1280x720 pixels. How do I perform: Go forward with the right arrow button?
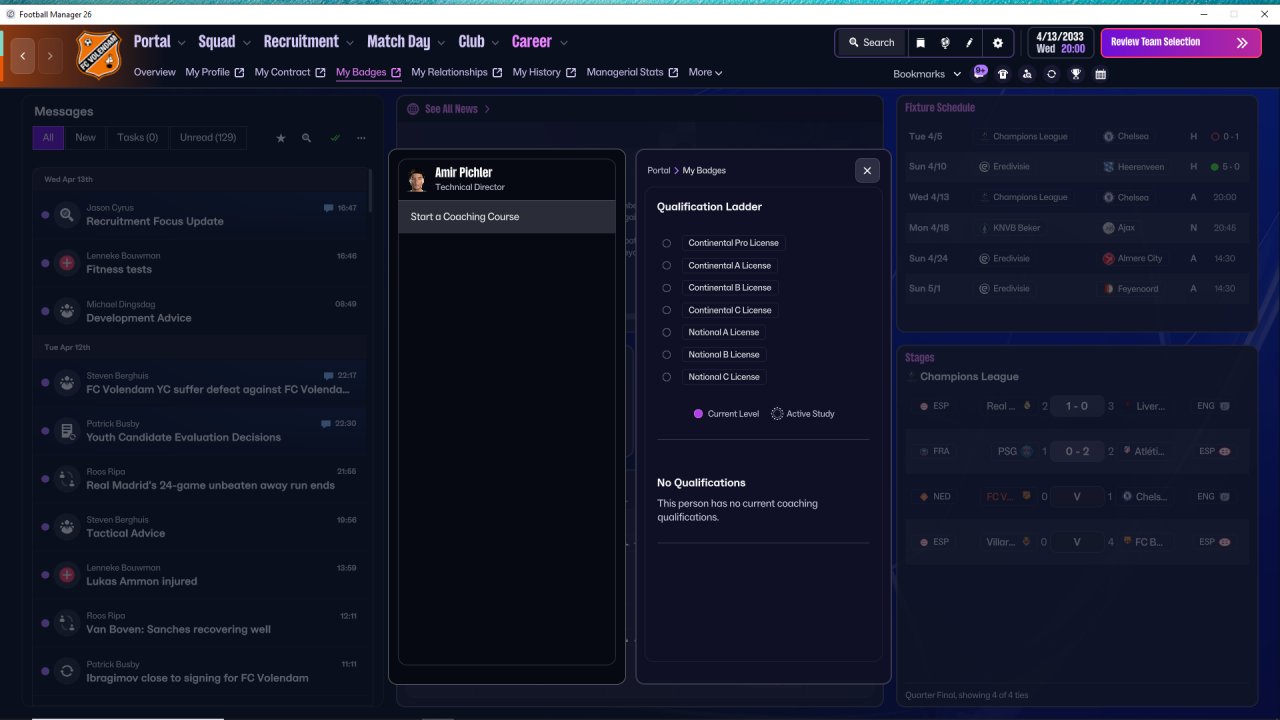point(50,56)
